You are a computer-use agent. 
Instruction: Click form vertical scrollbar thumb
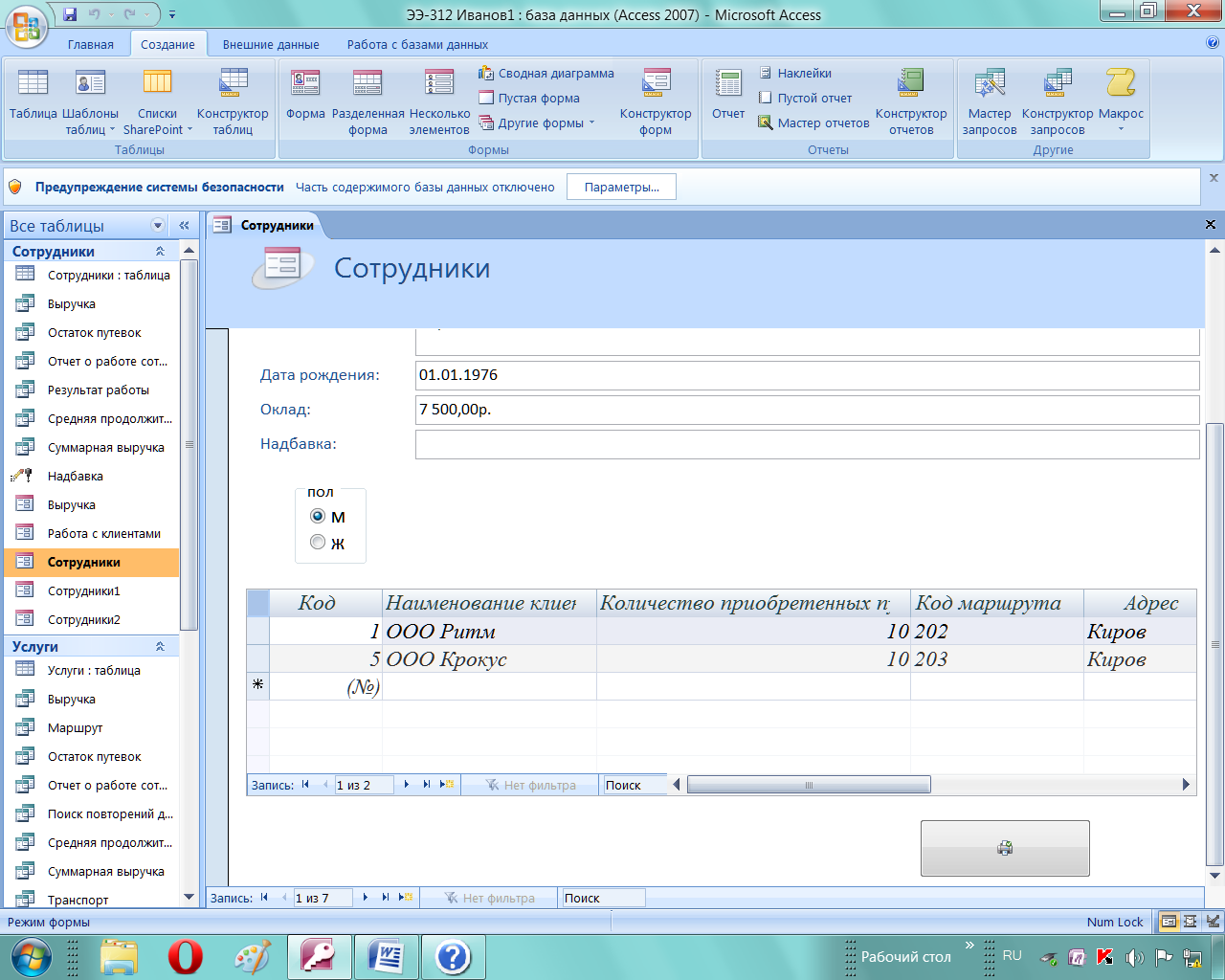[1214, 644]
